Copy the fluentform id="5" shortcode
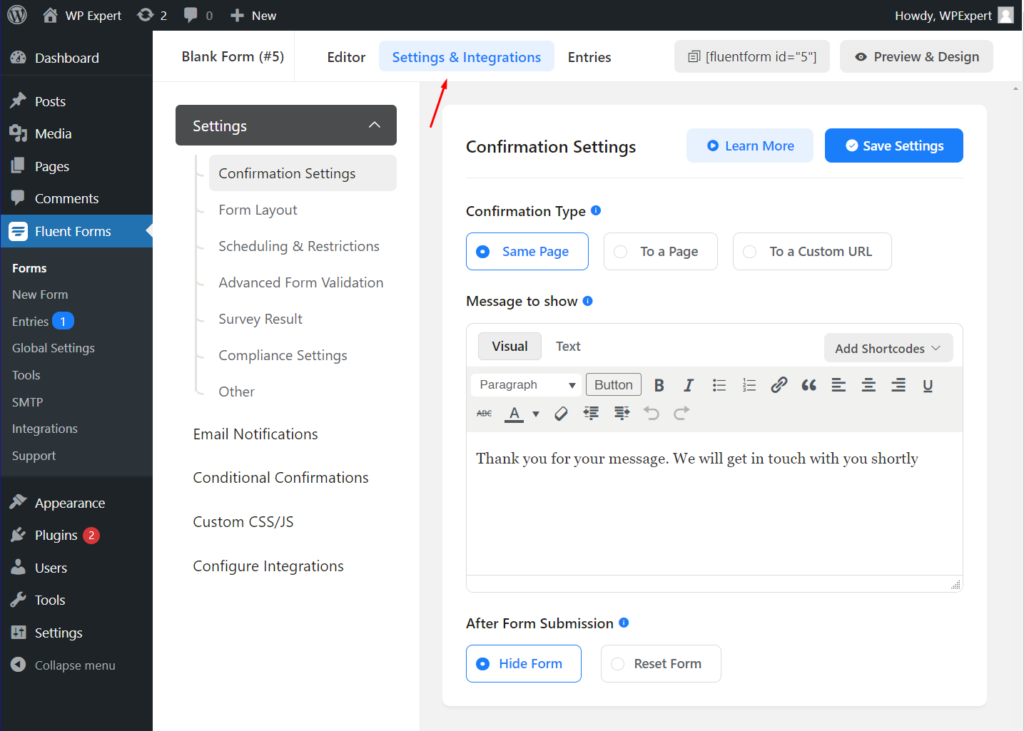This screenshot has width=1024, height=731. [x=752, y=57]
